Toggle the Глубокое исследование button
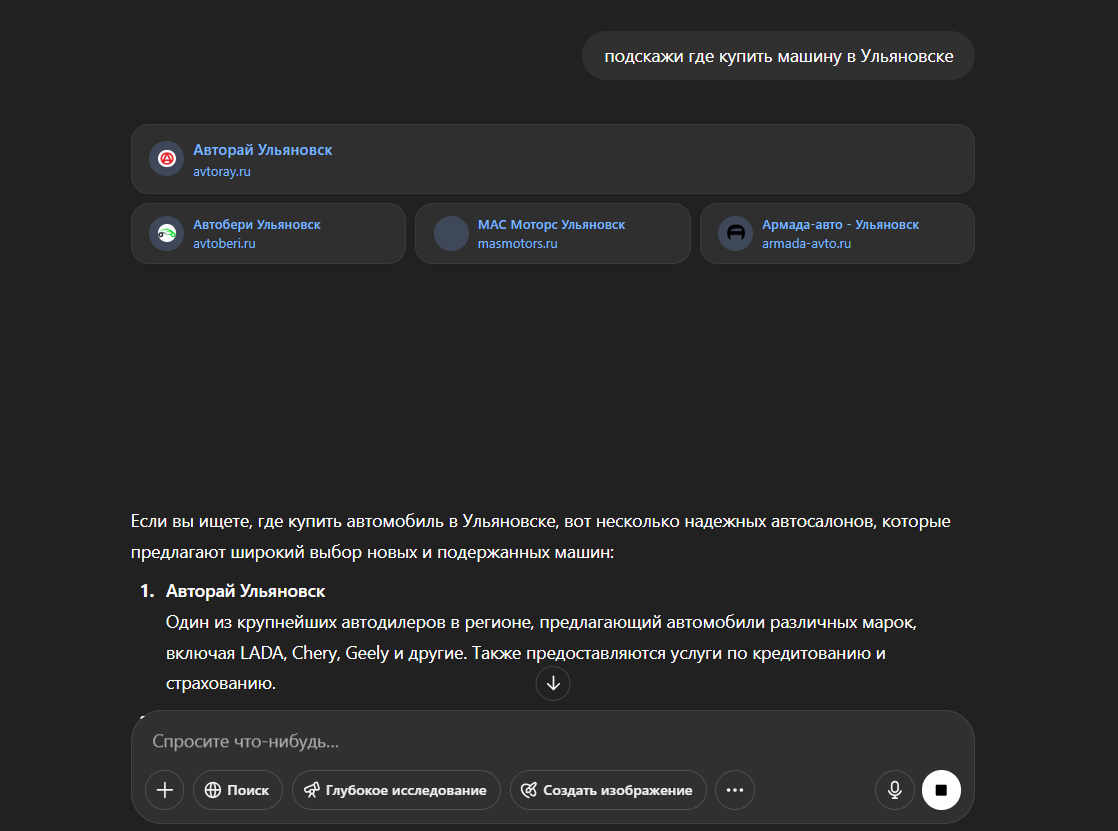The image size is (1118, 831). tap(396, 790)
